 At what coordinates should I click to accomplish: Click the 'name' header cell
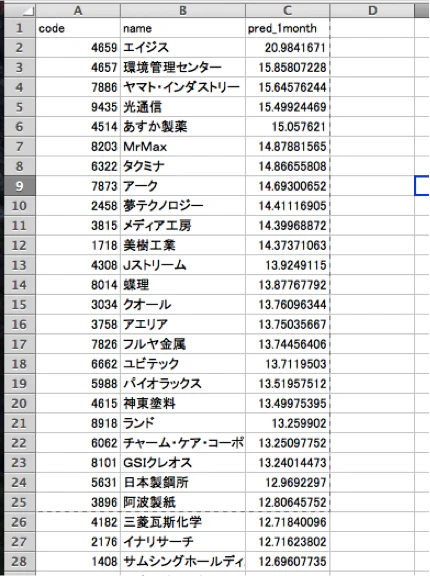[183, 28]
